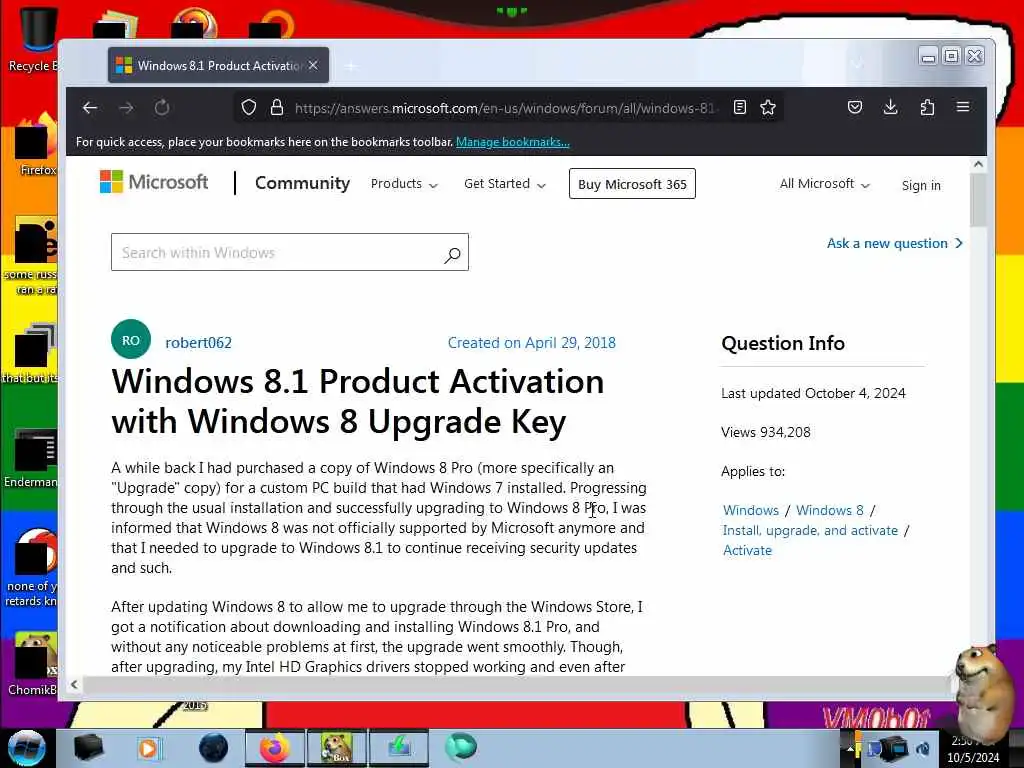Image resolution: width=1024 pixels, height=768 pixels.
Task: Click the Created on April 29, 2018 text
Action: [x=532, y=343]
